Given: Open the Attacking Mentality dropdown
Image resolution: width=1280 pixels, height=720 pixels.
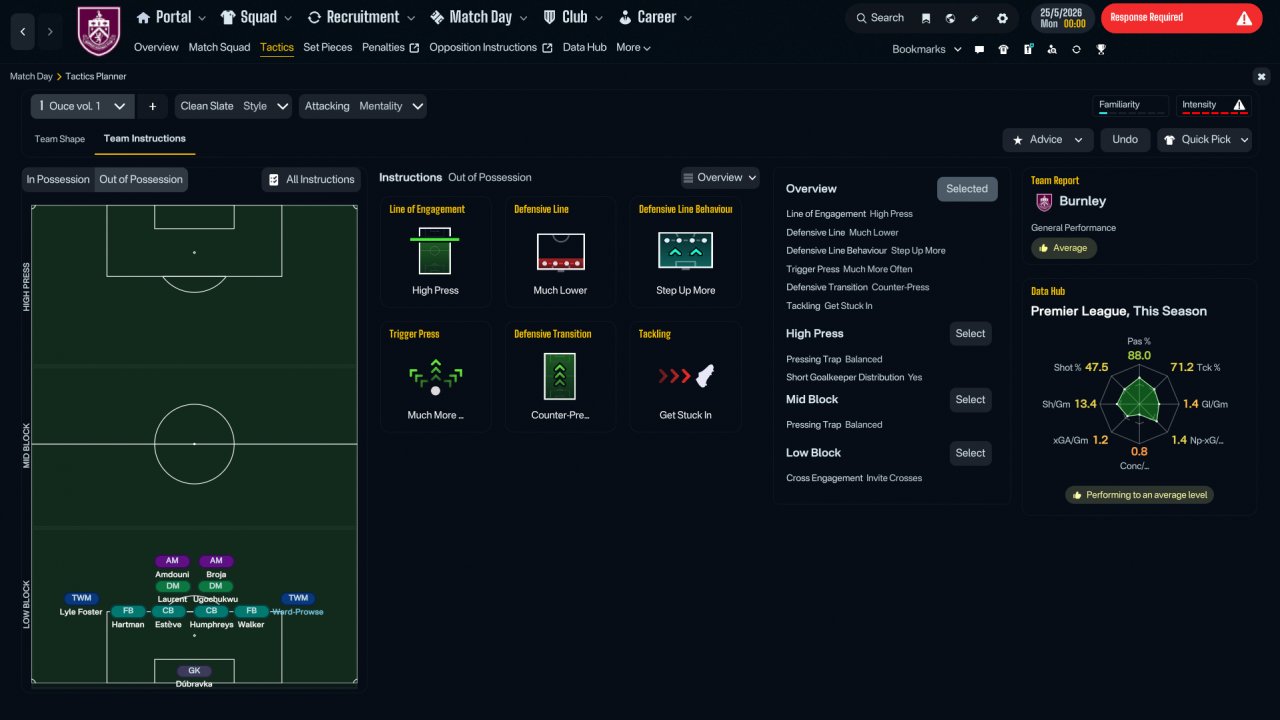Looking at the screenshot, I should pyautogui.click(x=363, y=106).
